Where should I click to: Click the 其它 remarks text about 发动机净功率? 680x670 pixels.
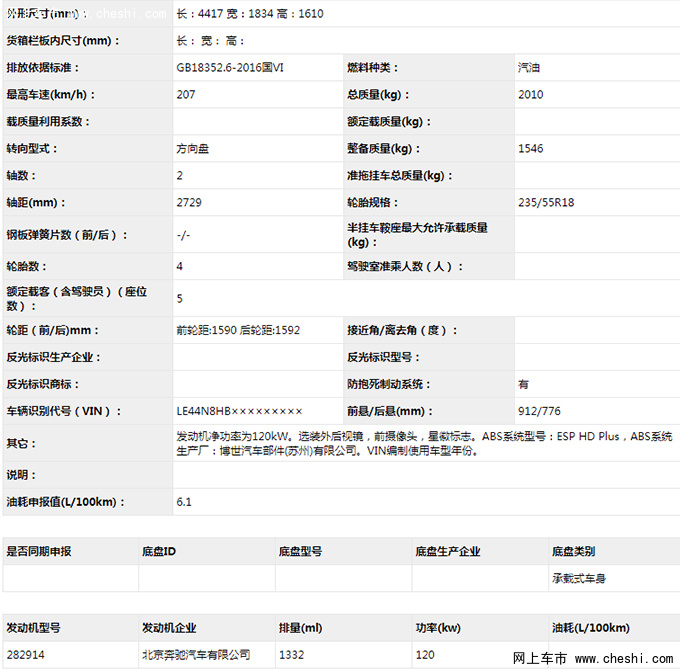(x=424, y=444)
